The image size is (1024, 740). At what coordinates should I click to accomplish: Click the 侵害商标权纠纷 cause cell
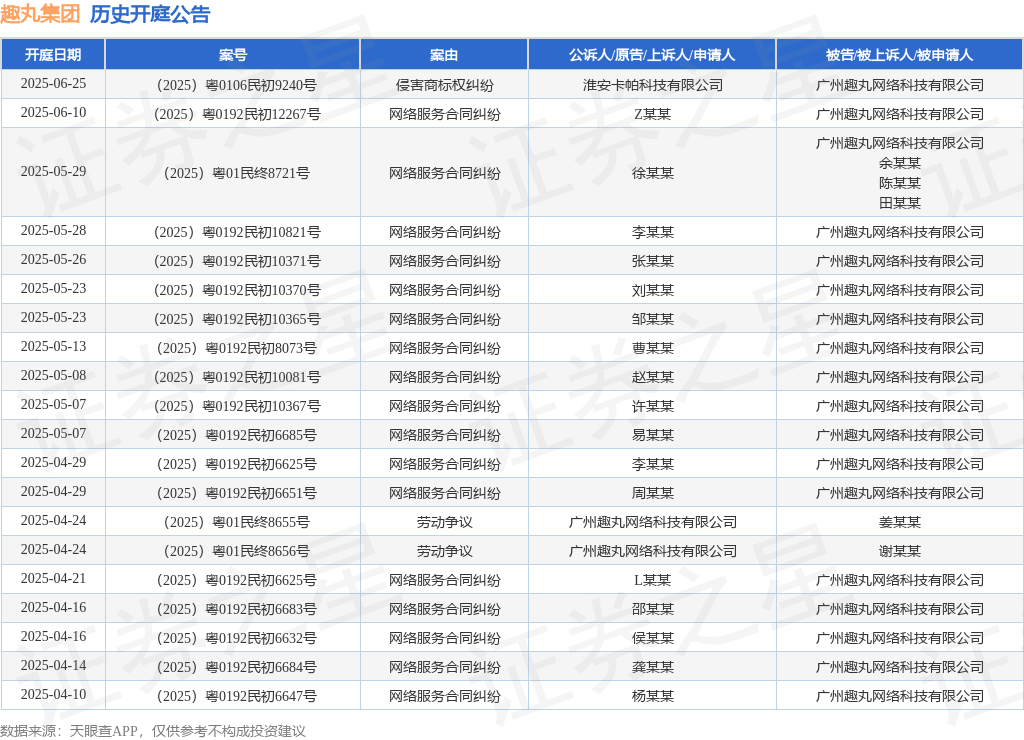point(444,85)
